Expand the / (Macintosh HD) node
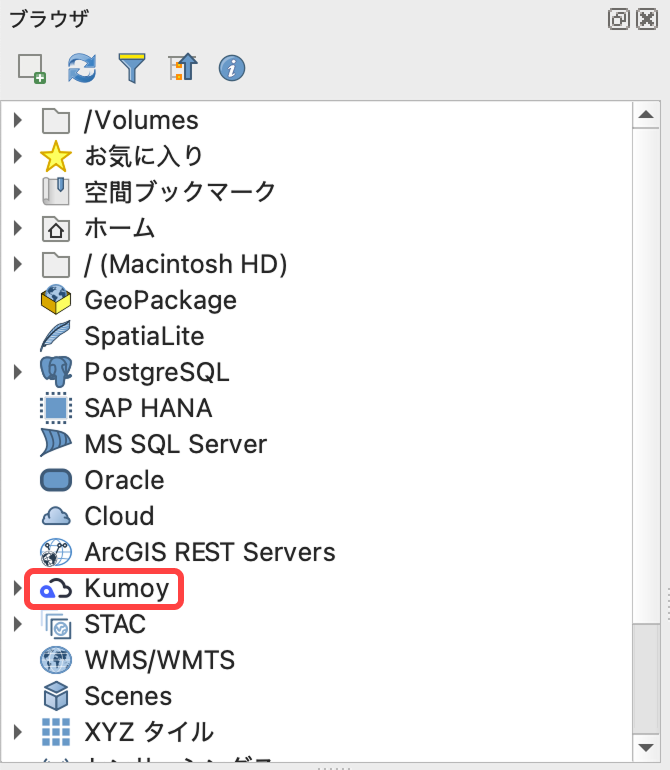Image resolution: width=670 pixels, height=770 pixels. coord(18,265)
